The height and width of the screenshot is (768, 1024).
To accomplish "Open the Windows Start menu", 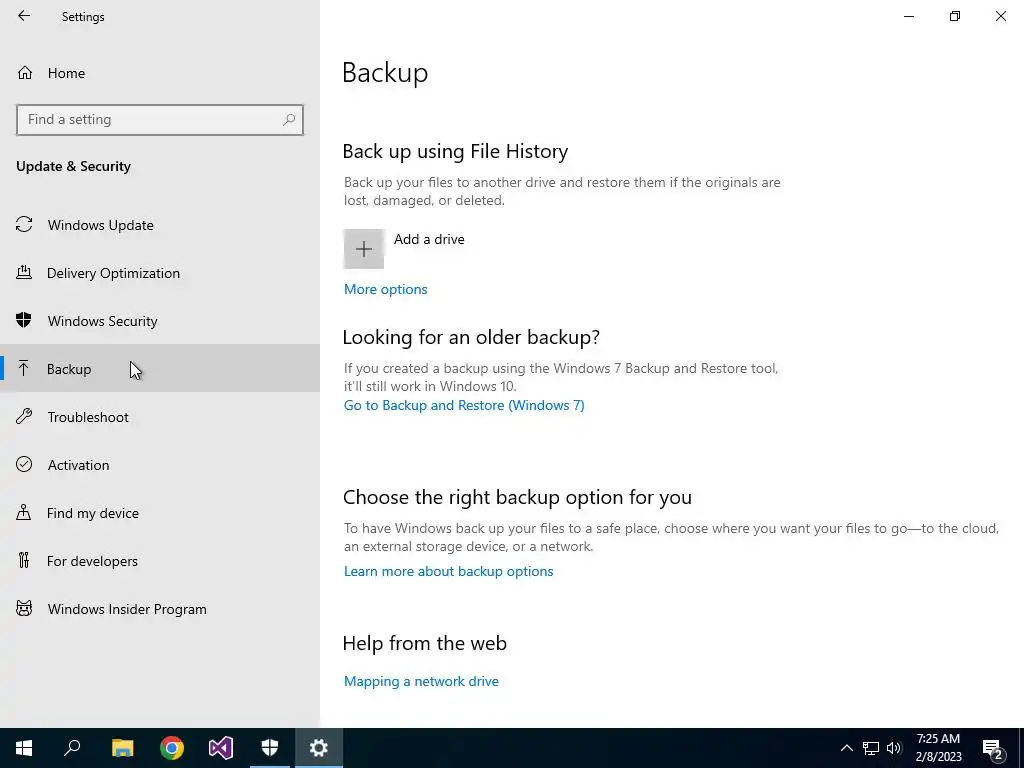I will pos(24,748).
